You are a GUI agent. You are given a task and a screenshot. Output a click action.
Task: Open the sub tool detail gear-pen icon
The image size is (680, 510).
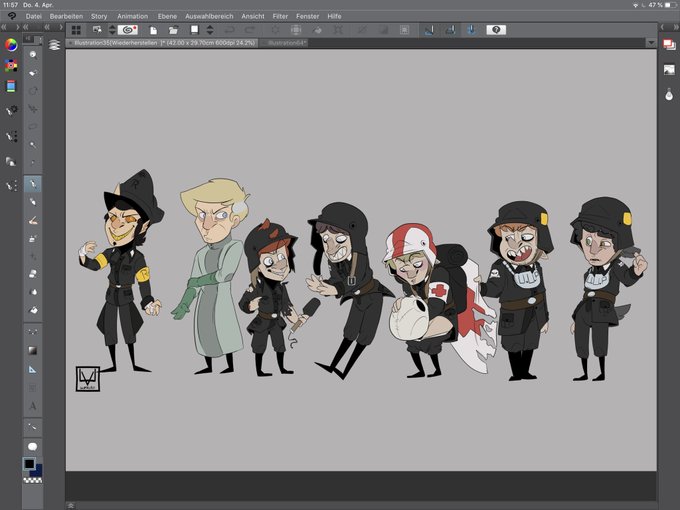(x=11, y=110)
